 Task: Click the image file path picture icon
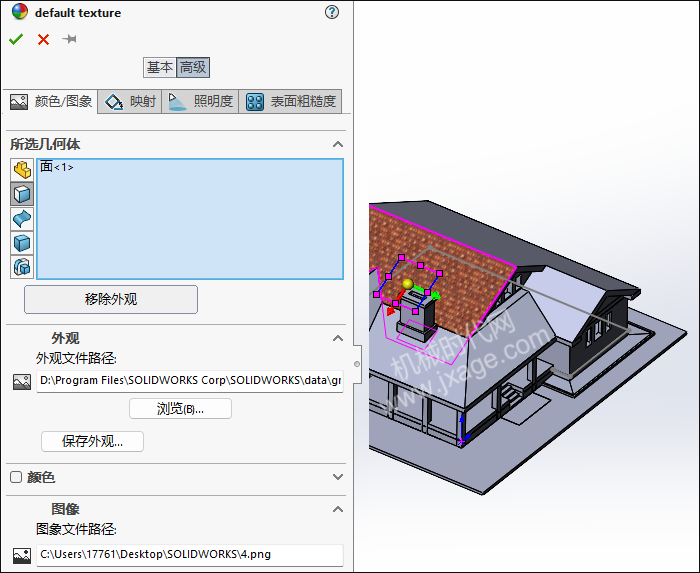pos(22,556)
